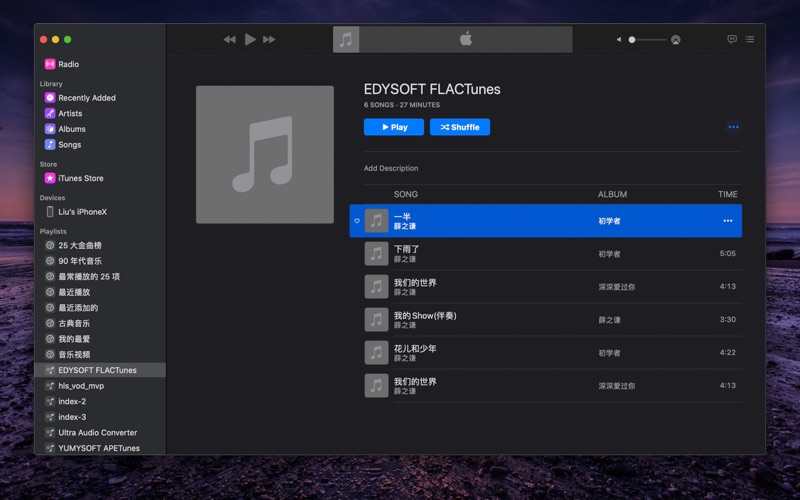Click the rewind playback button
This screenshot has width=800, height=500.
(230, 39)
